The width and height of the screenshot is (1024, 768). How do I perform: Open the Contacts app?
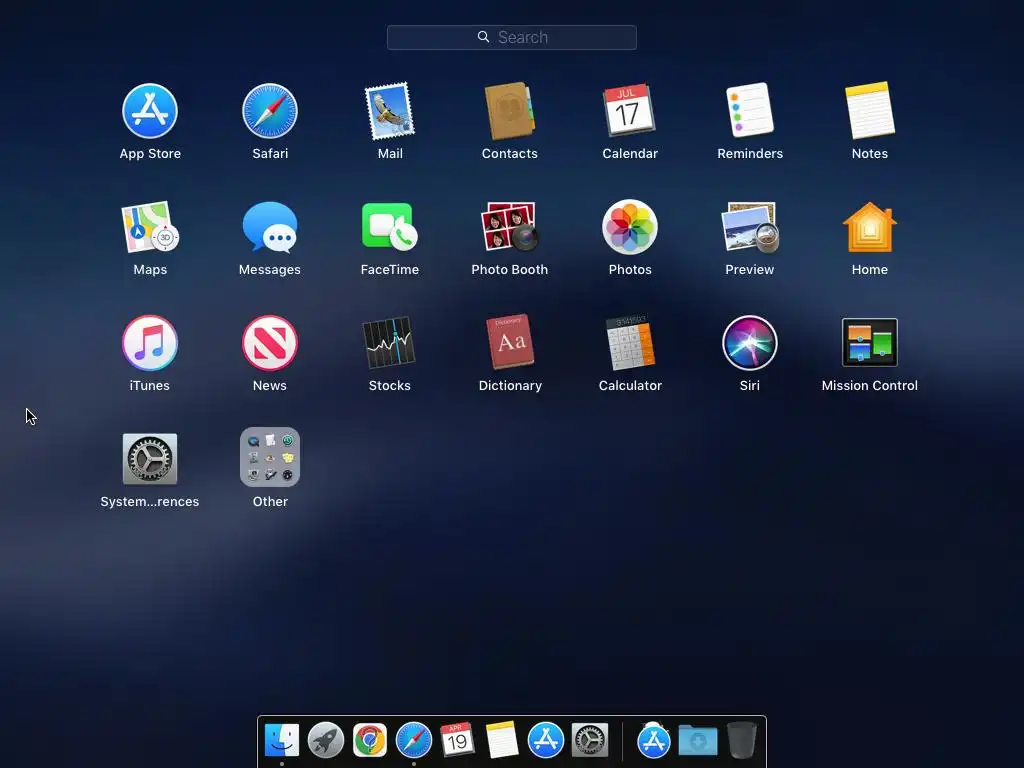pos(509,111)
